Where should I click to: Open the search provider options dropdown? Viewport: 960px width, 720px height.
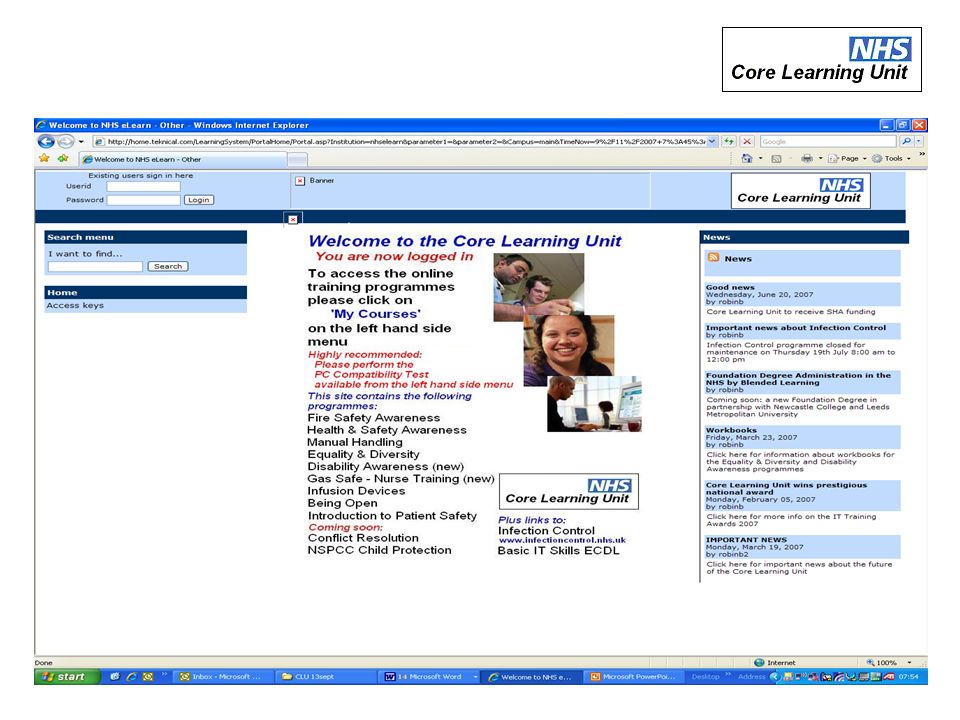[919, 141]
